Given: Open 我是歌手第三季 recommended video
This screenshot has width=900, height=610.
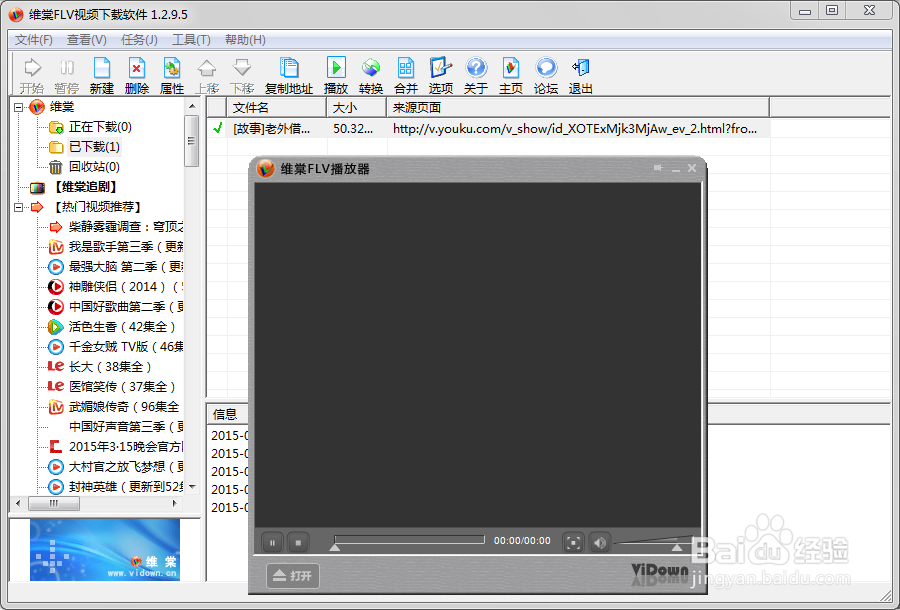Looking at the screenshot, I should point(116,247).
